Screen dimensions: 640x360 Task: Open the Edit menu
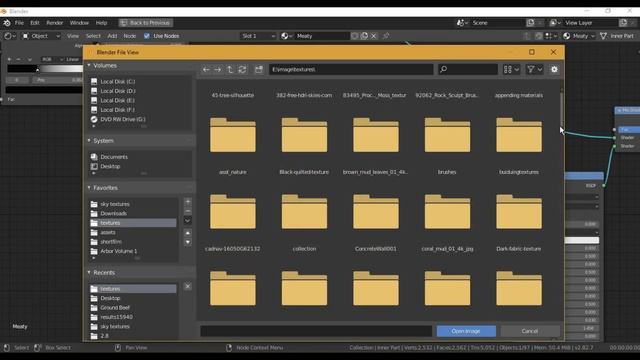pos(35,23)
